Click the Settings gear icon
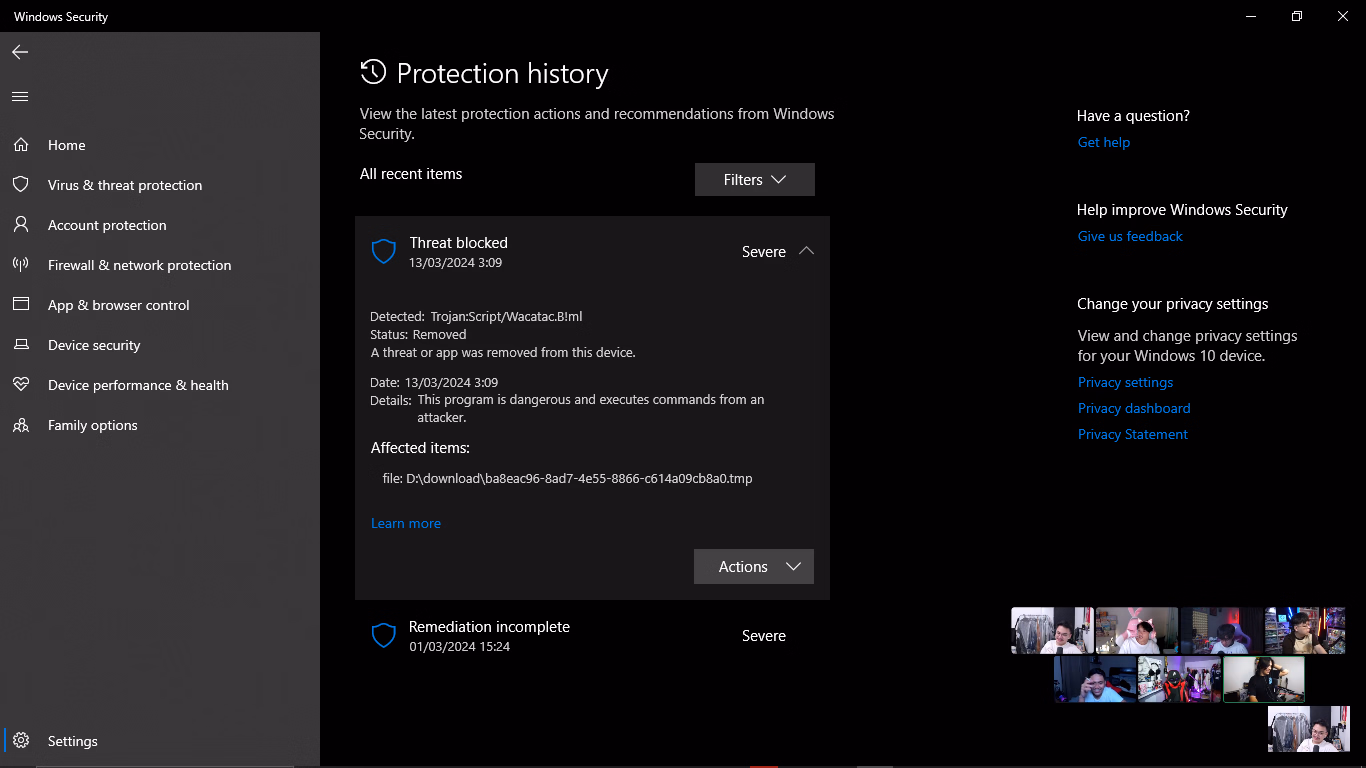This screenshot has width=1366, height=768. [20, 741]
